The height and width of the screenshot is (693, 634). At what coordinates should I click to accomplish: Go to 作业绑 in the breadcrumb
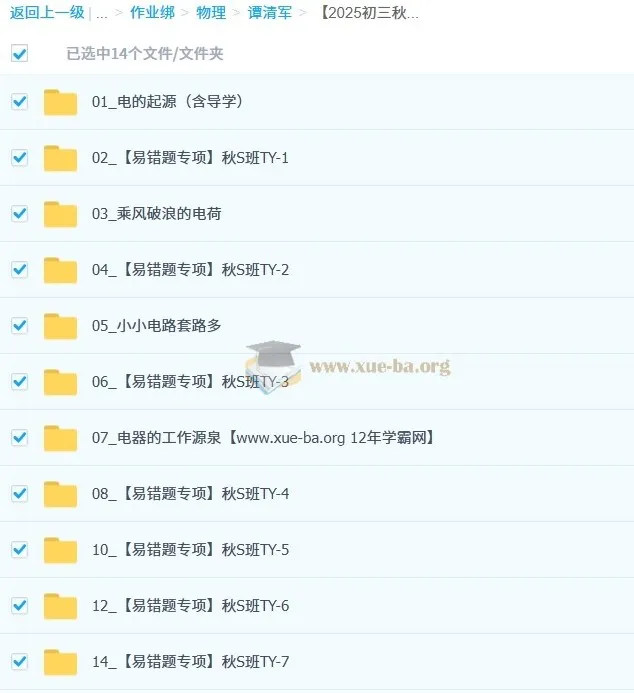click(152, 13)
